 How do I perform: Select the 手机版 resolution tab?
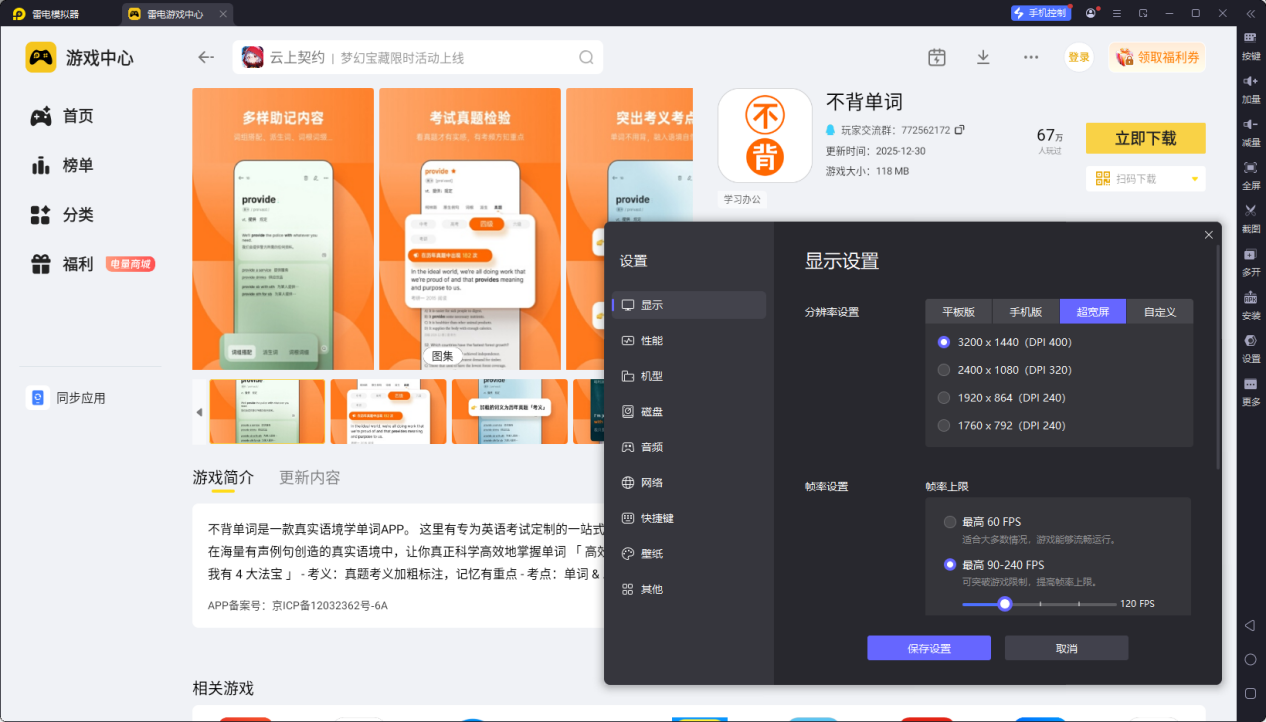coord(1024,311)
